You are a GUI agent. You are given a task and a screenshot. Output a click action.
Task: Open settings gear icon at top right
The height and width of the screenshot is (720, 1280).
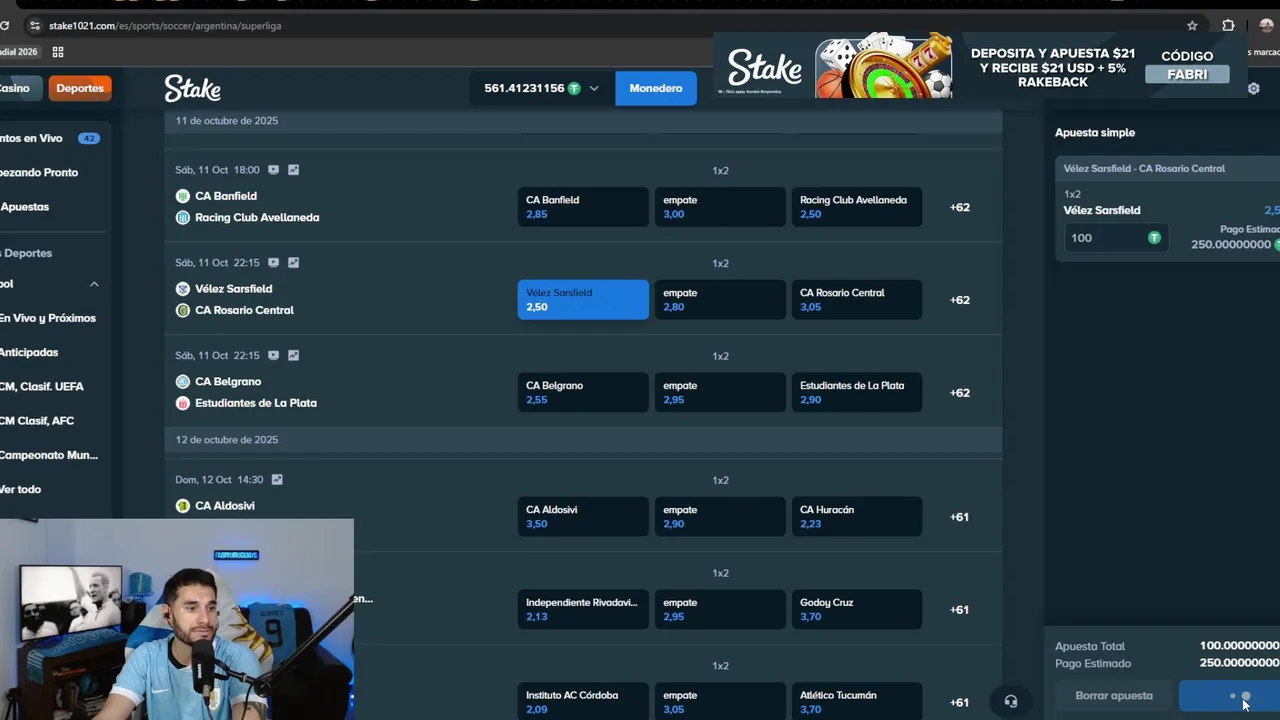pyautogui.click(x=1253, y=89)
